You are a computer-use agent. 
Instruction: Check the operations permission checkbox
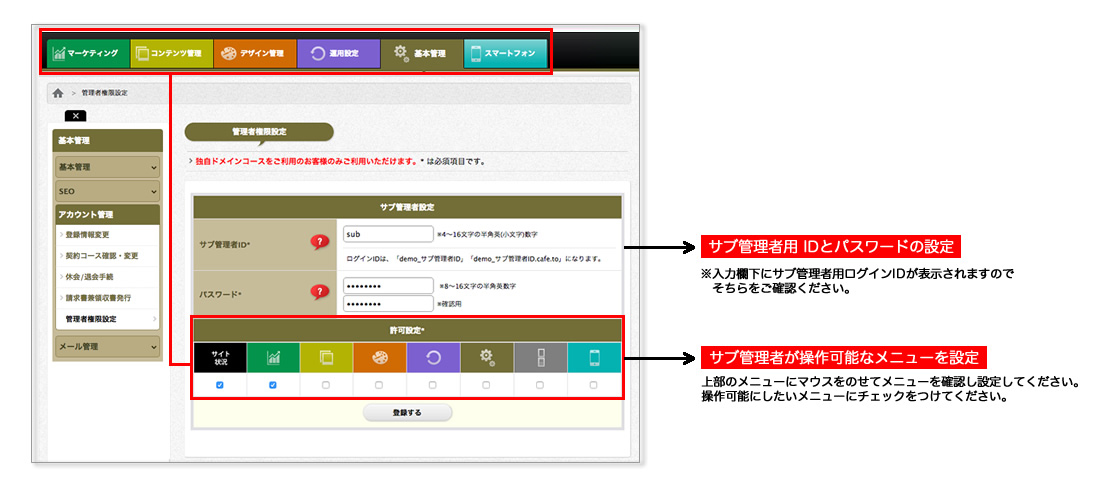tap(432, 385)
